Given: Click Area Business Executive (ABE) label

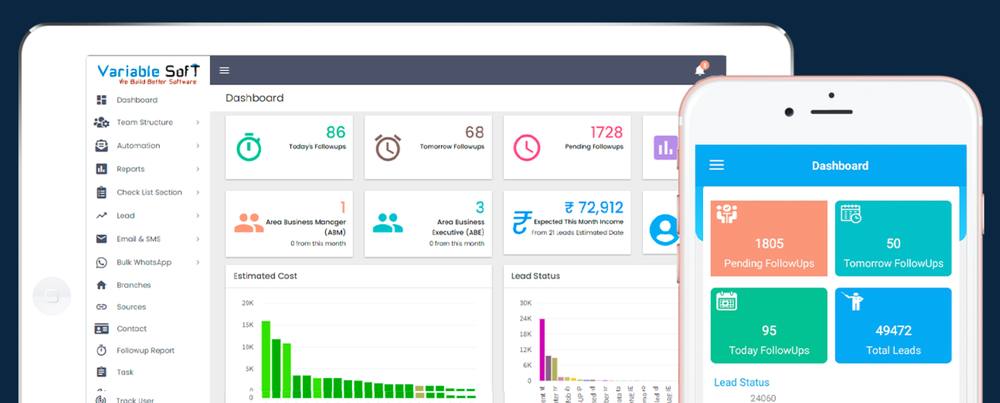Looking at the screenshot, I should [x=457, y=227].
